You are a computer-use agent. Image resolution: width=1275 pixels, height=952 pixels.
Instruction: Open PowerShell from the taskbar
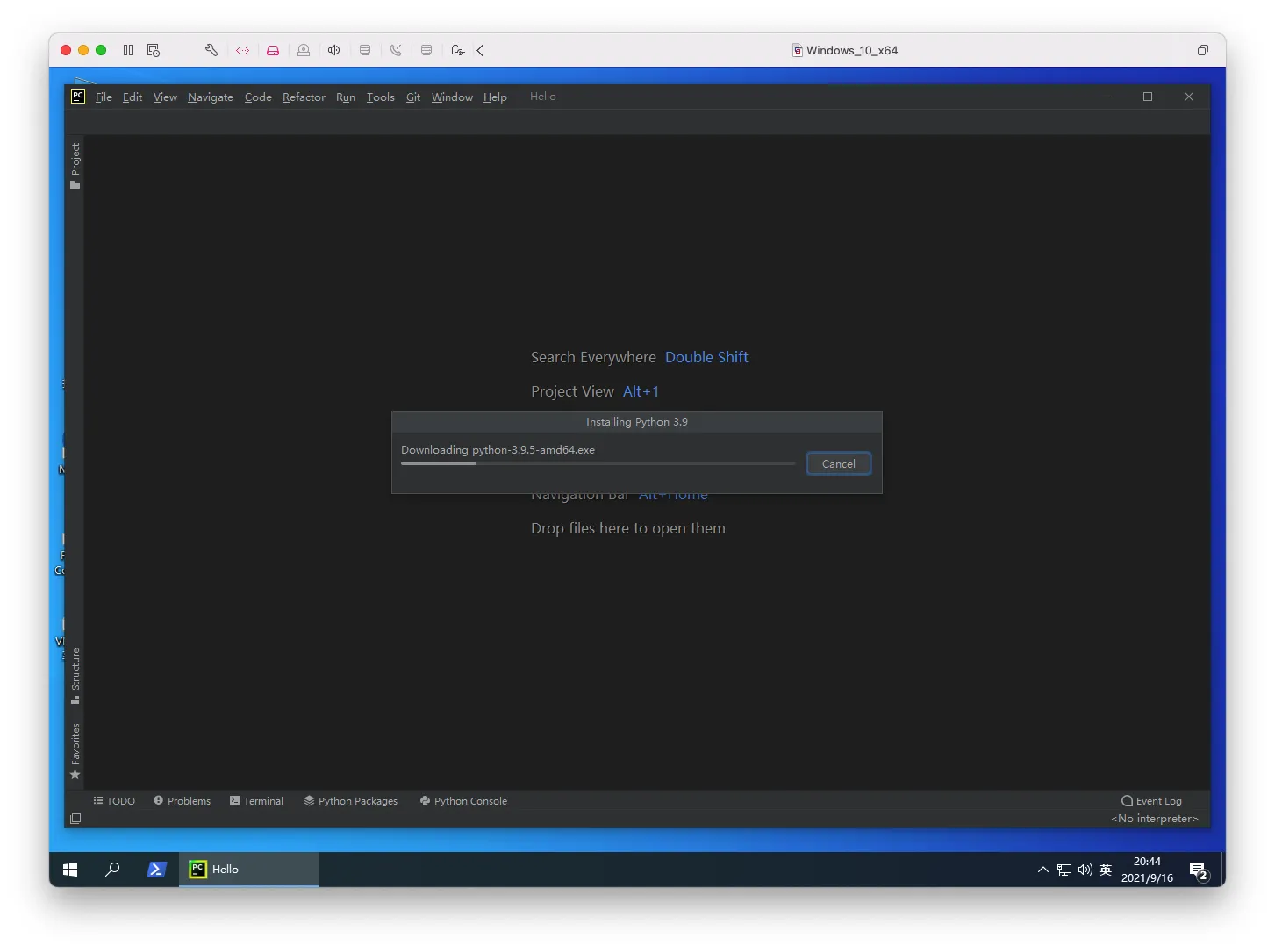coord(156,870)
